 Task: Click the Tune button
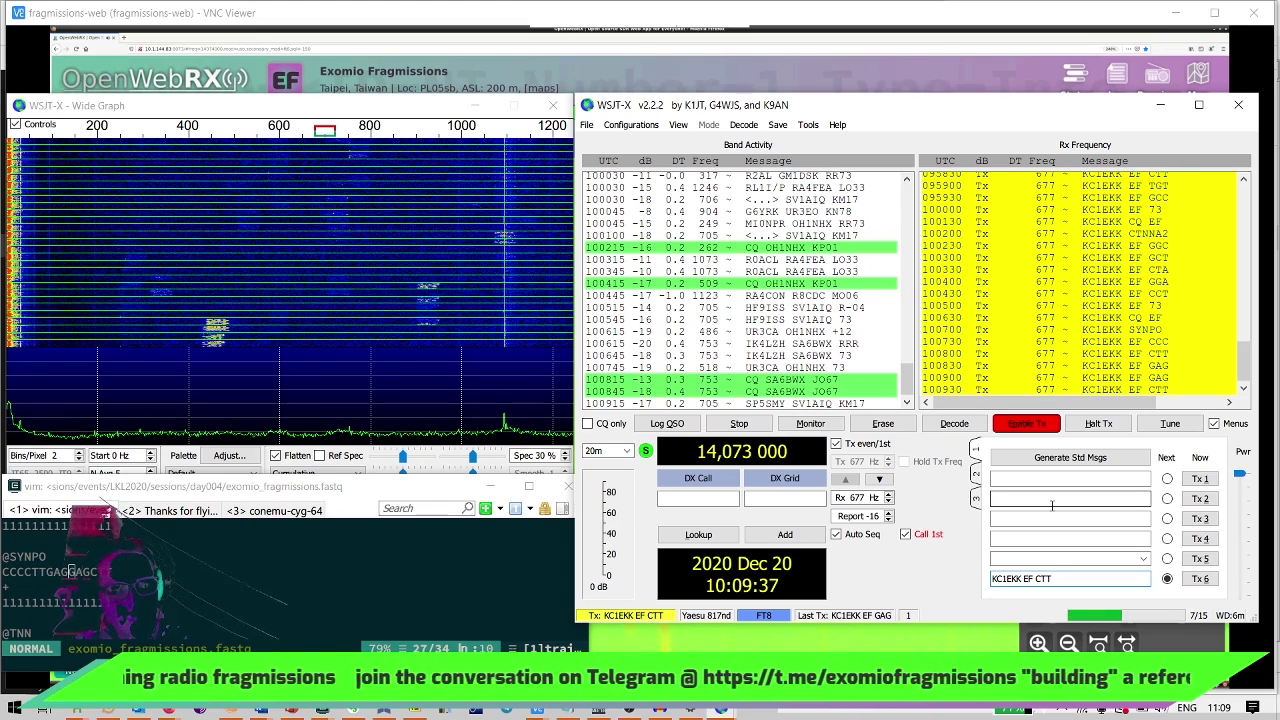tap(1170, 424)
